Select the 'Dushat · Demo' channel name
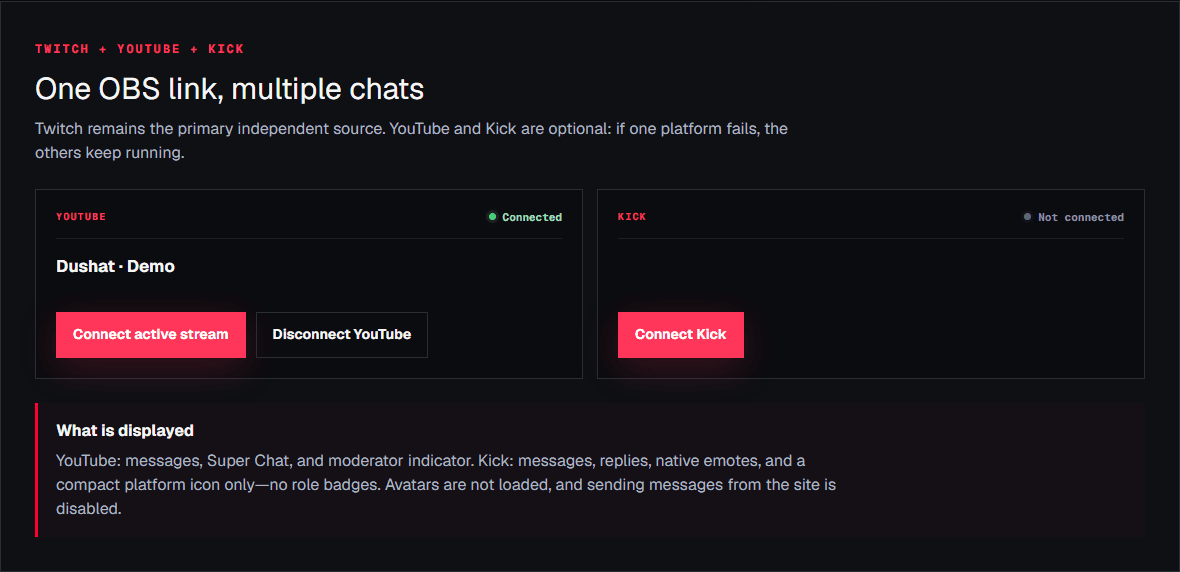The image size is (1180, 572). click(x=115, y=266)
